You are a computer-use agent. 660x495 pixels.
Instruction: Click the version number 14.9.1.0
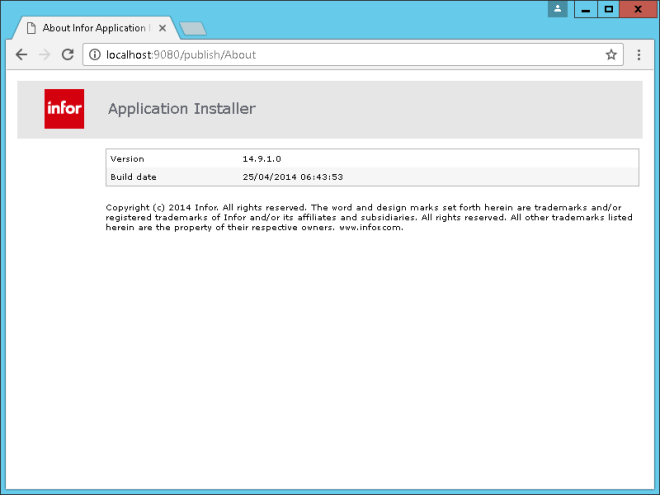tap(262, 159)
